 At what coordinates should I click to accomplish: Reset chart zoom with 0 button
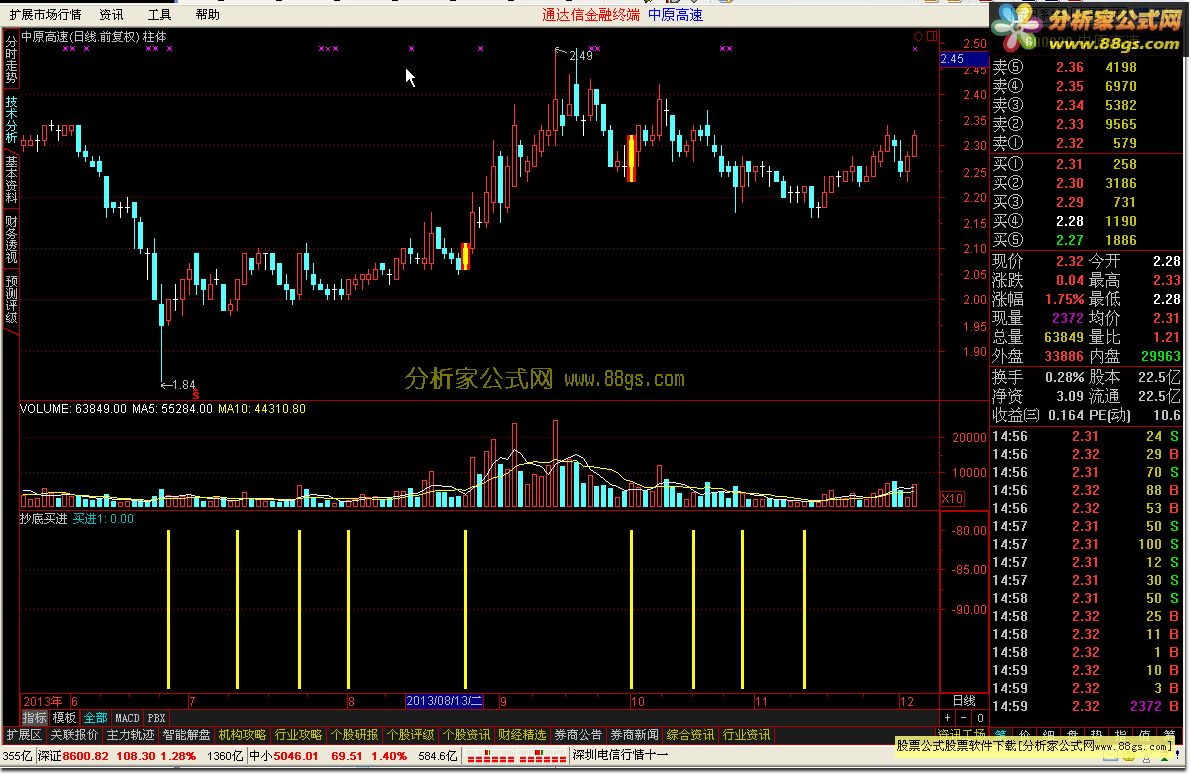click(x=980, y=718)
